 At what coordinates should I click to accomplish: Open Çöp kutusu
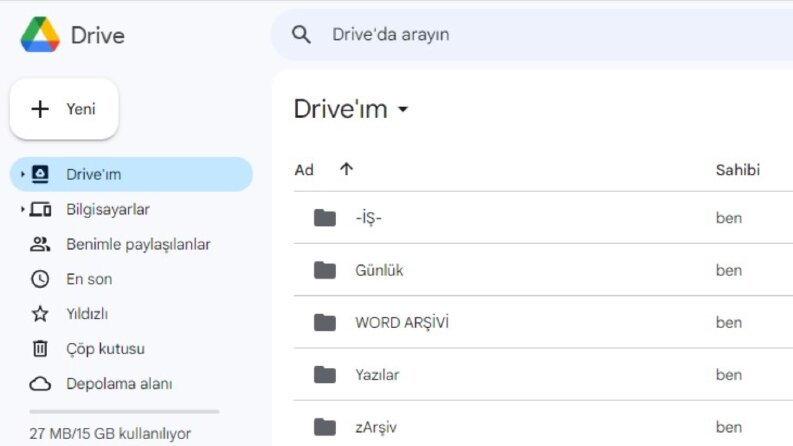tap(105, 348)
